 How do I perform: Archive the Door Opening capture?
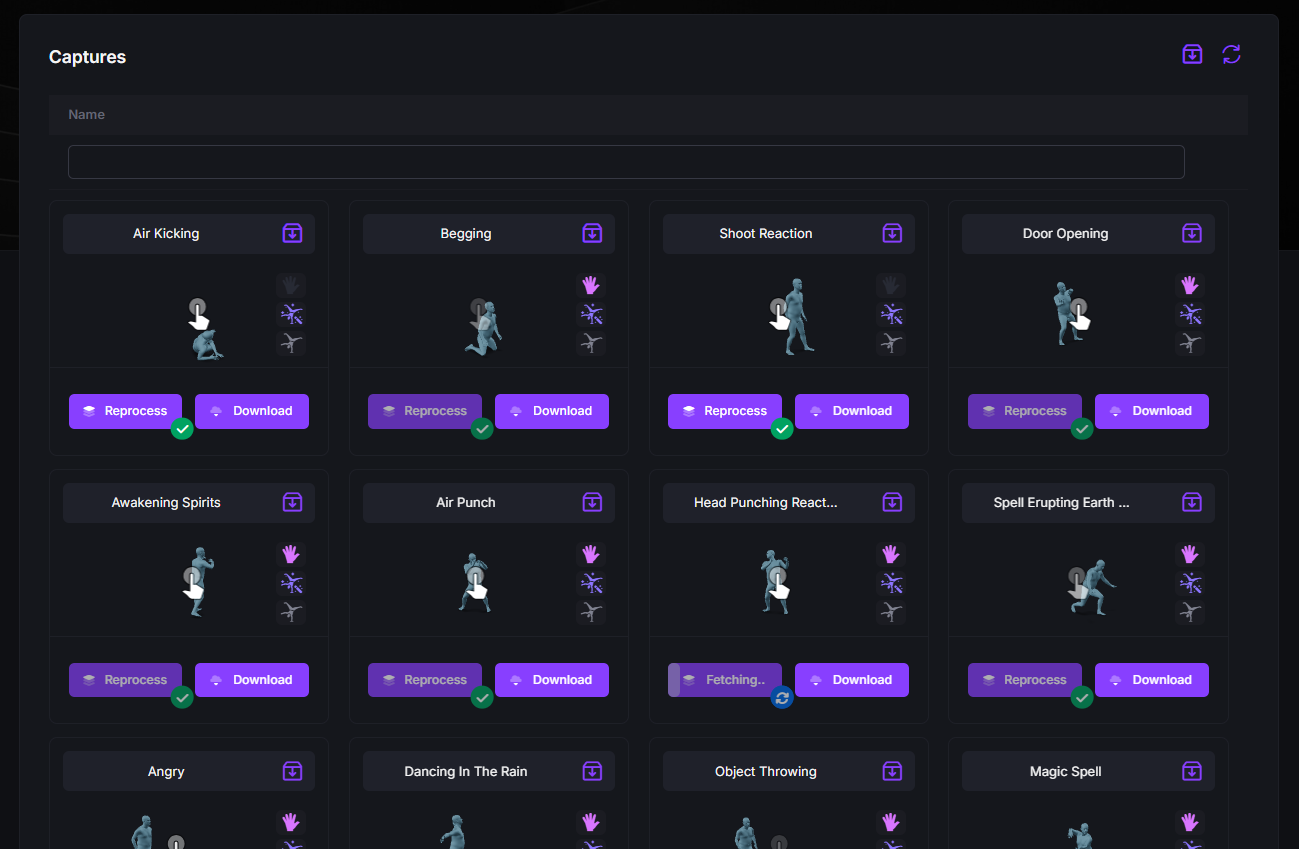1192,233
